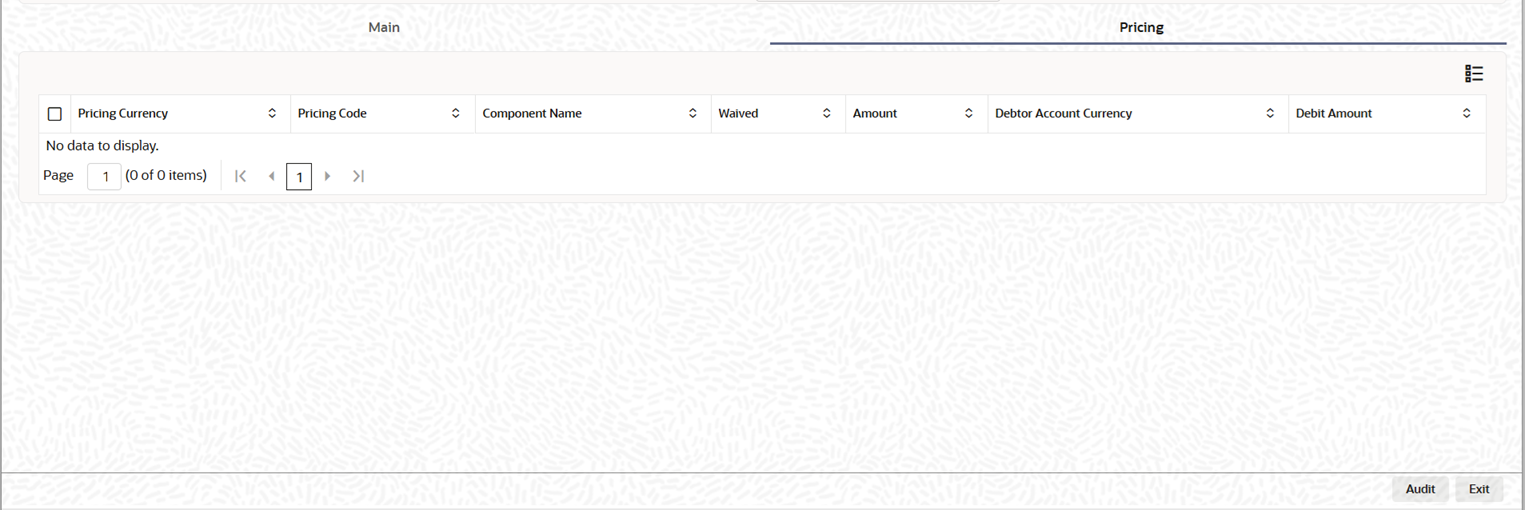Go to previous page arrow

coord(271,176)
